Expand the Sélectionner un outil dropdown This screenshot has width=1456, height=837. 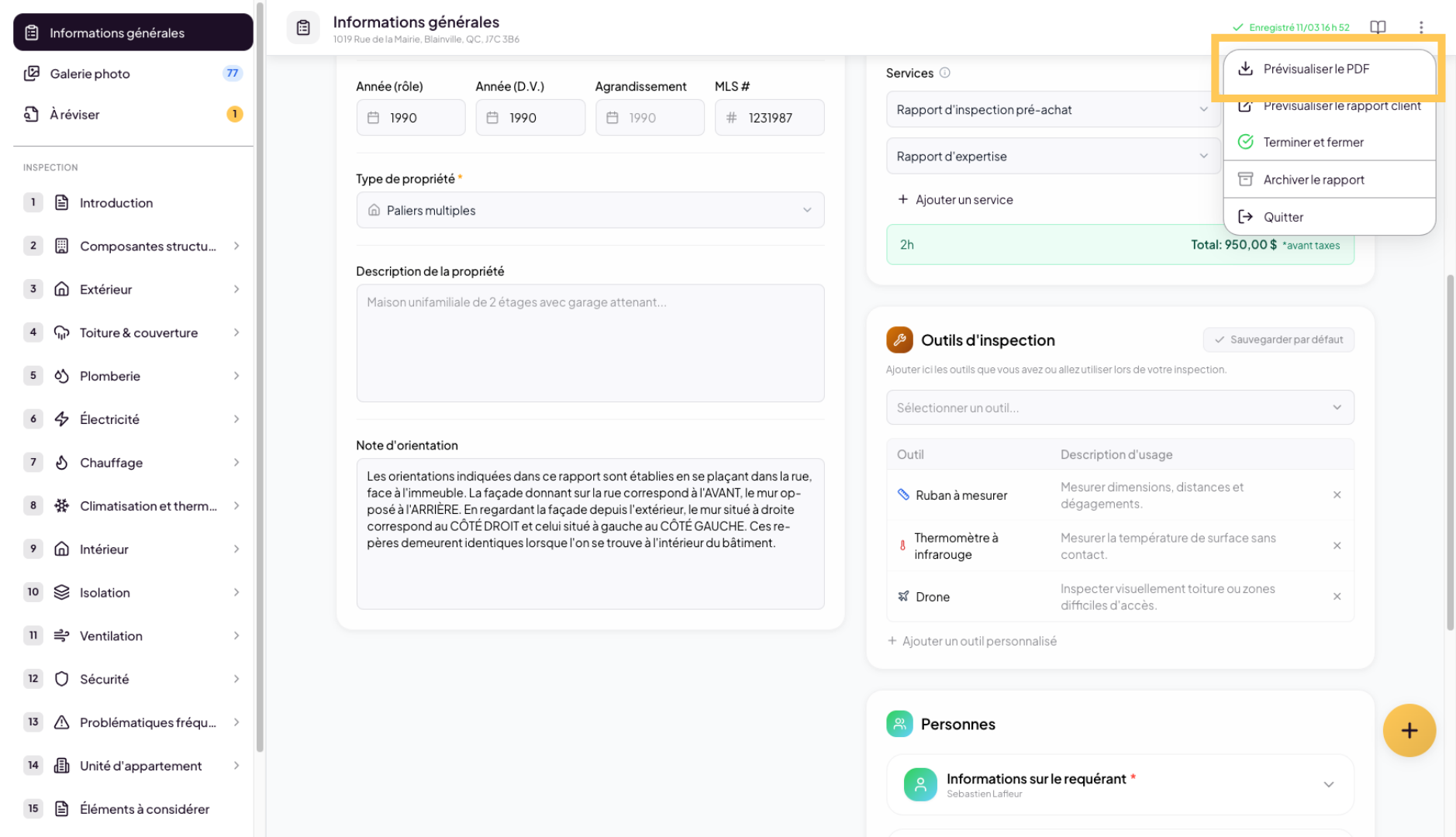1119,408
